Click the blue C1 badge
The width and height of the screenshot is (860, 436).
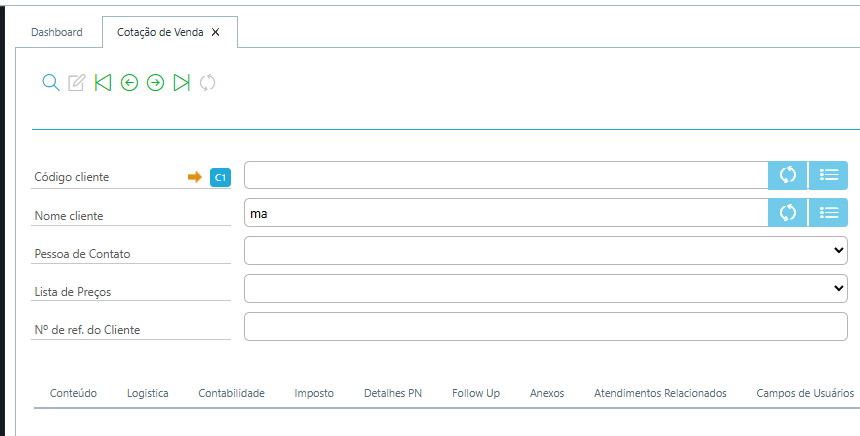click(x=220, y=177)
